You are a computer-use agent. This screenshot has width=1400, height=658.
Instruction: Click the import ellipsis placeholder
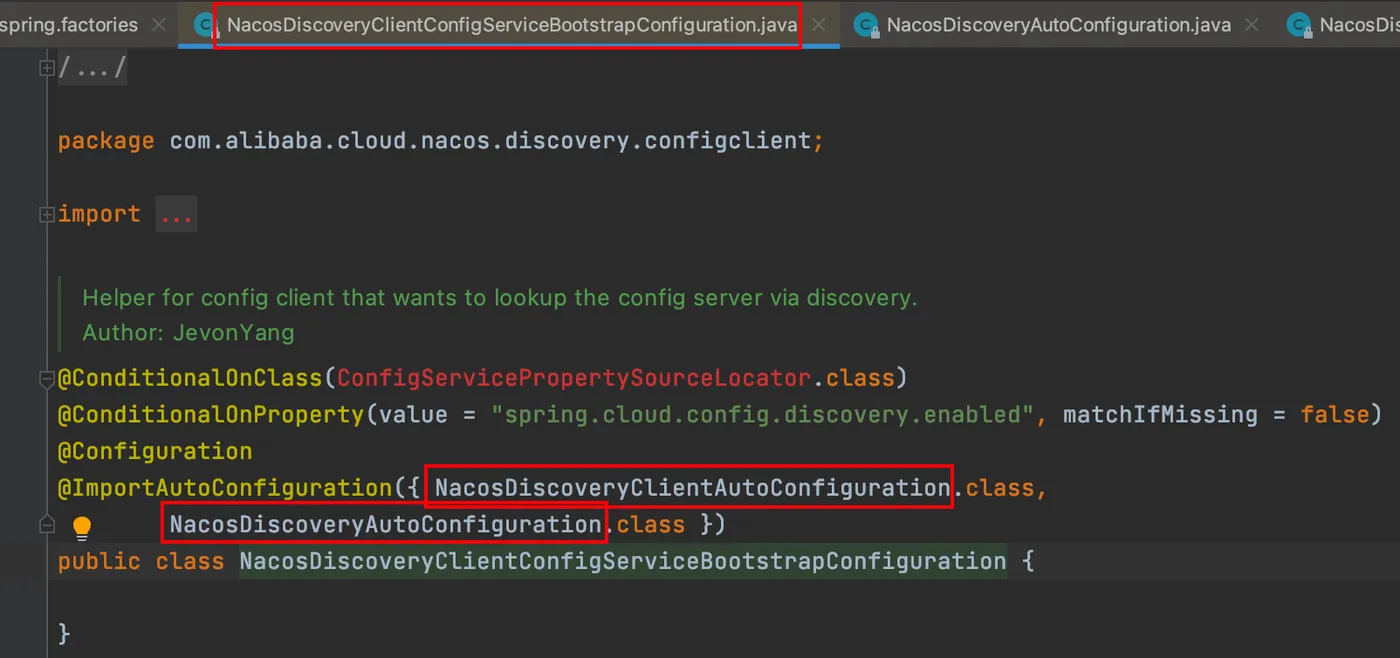click(x=176, y=214)
